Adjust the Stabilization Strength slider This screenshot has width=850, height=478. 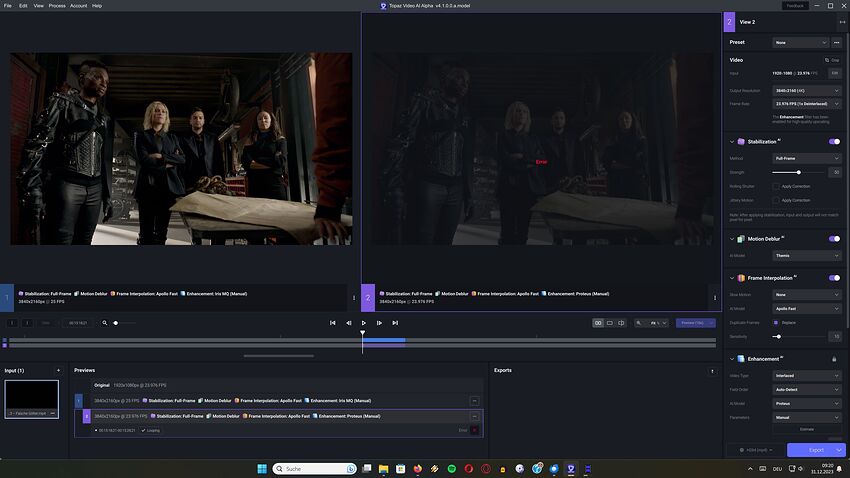pos(799,172)
